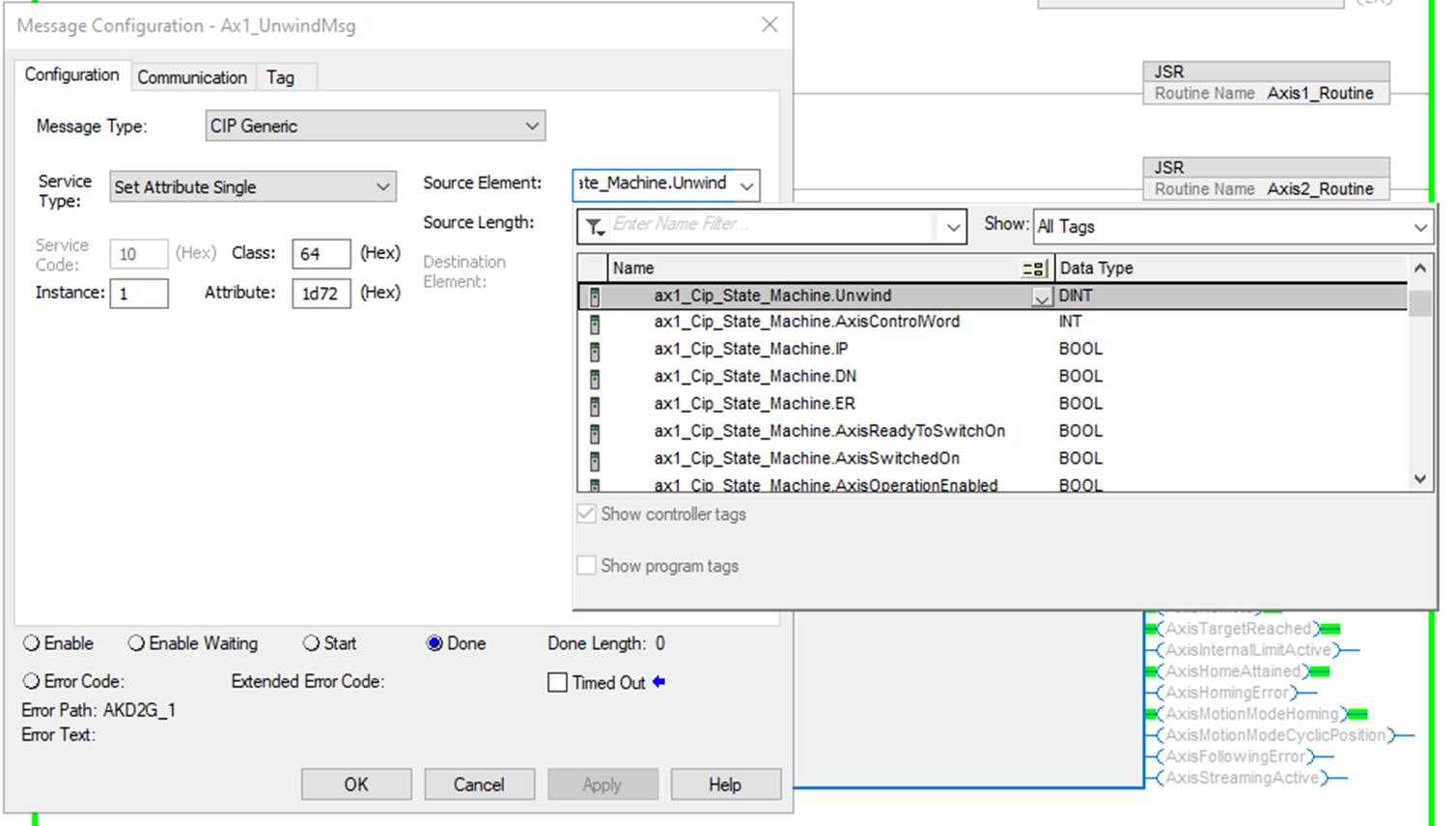Select the Enable radio button
The image size is (1456, 826).
(x=32, y=643)
